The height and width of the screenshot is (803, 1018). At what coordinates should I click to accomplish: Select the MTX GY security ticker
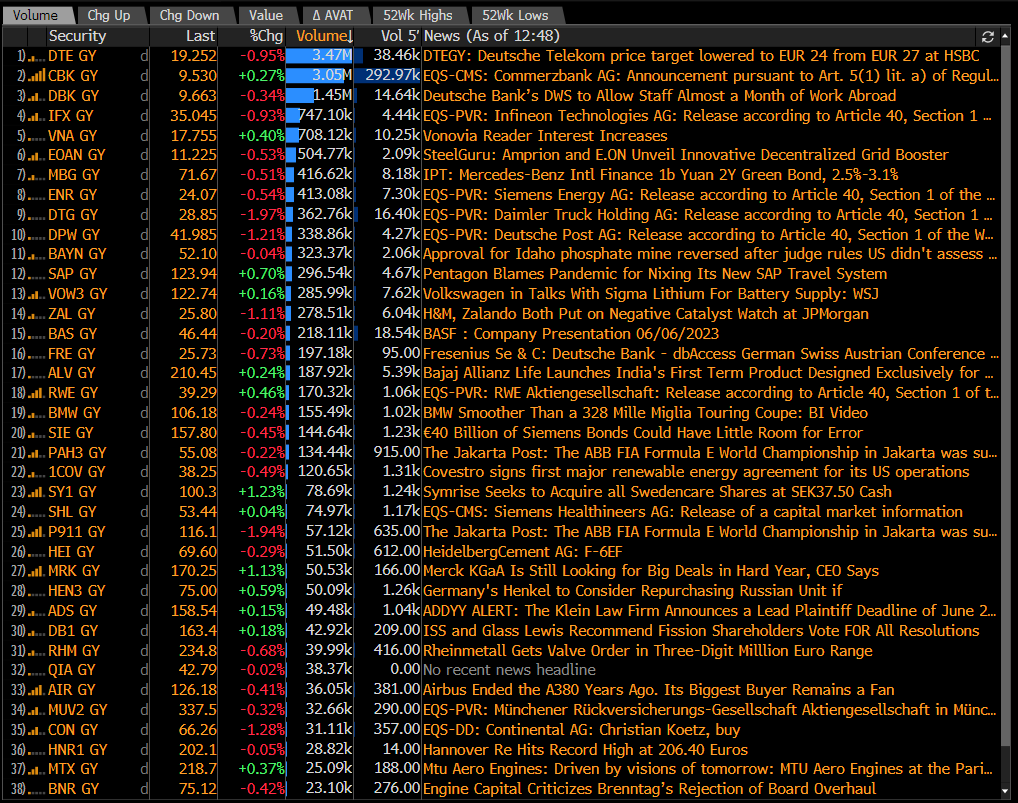click(73, 769)
